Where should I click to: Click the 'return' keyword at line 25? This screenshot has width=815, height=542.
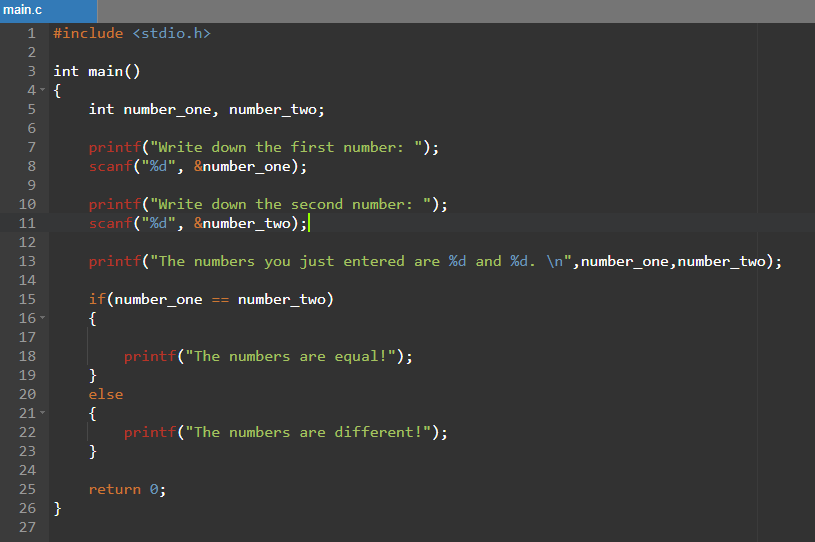(x=114, y=490)
